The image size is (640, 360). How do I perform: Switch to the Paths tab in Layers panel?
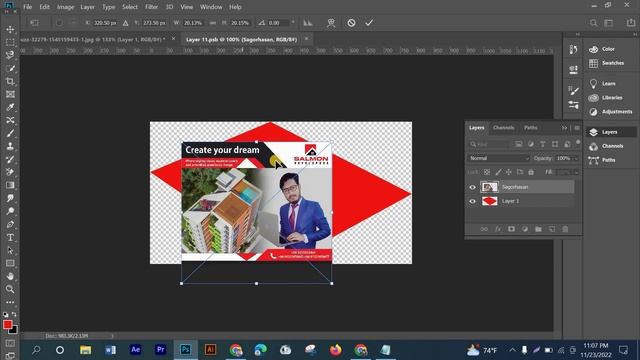click(531, 128)
